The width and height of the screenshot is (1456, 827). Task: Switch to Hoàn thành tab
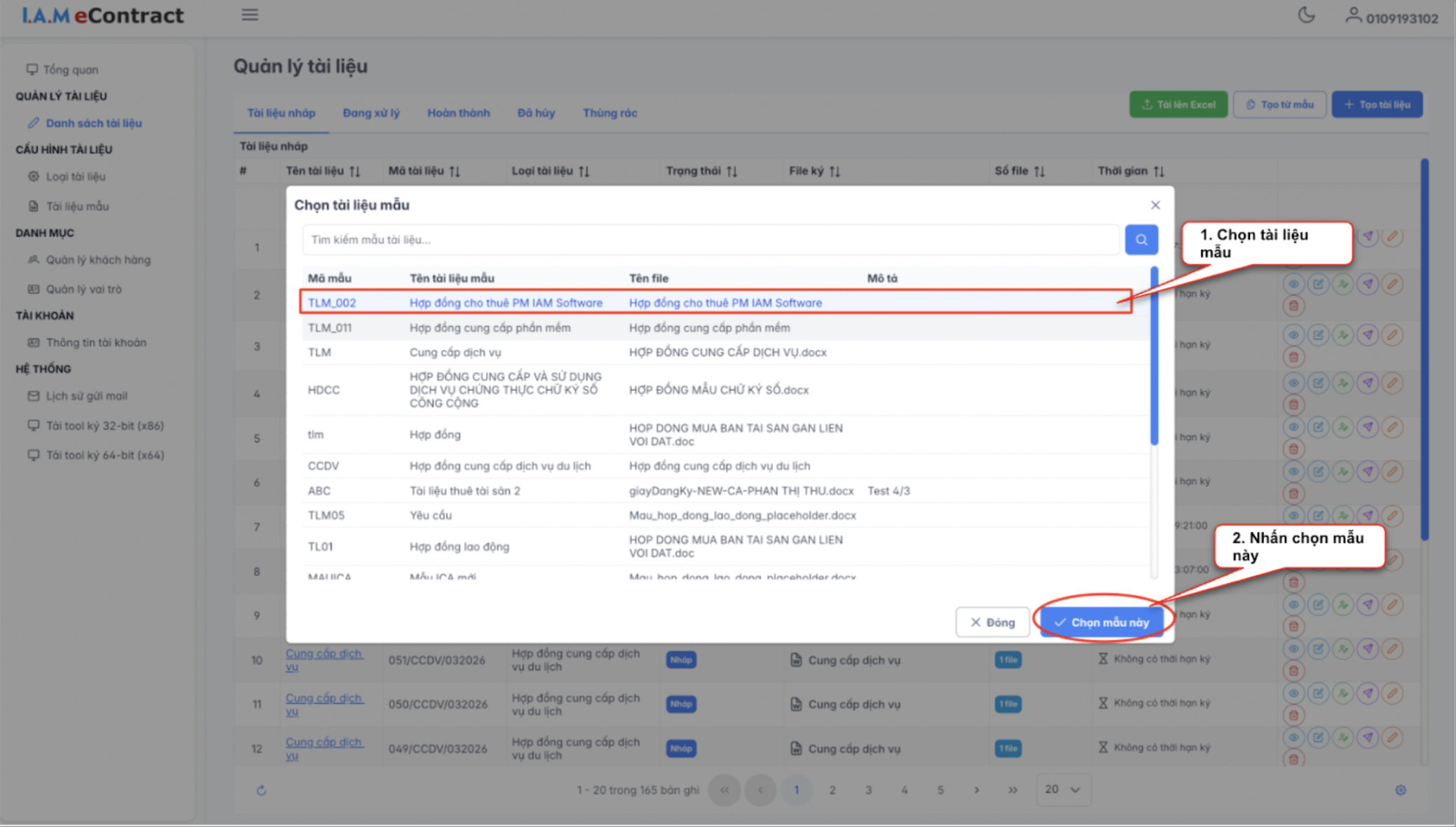click(458, 113)
